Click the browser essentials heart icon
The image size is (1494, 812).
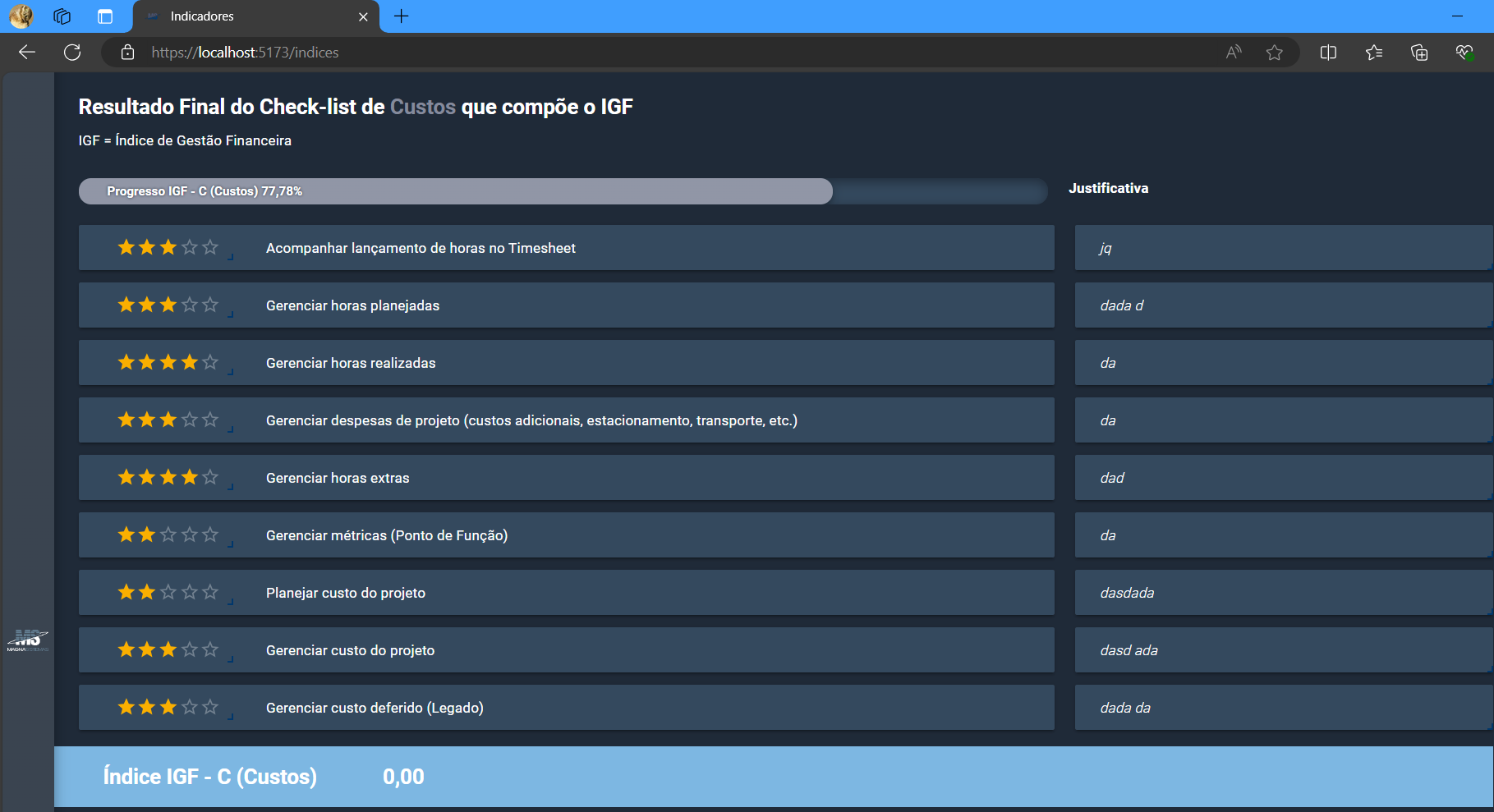click(1464, 53)
